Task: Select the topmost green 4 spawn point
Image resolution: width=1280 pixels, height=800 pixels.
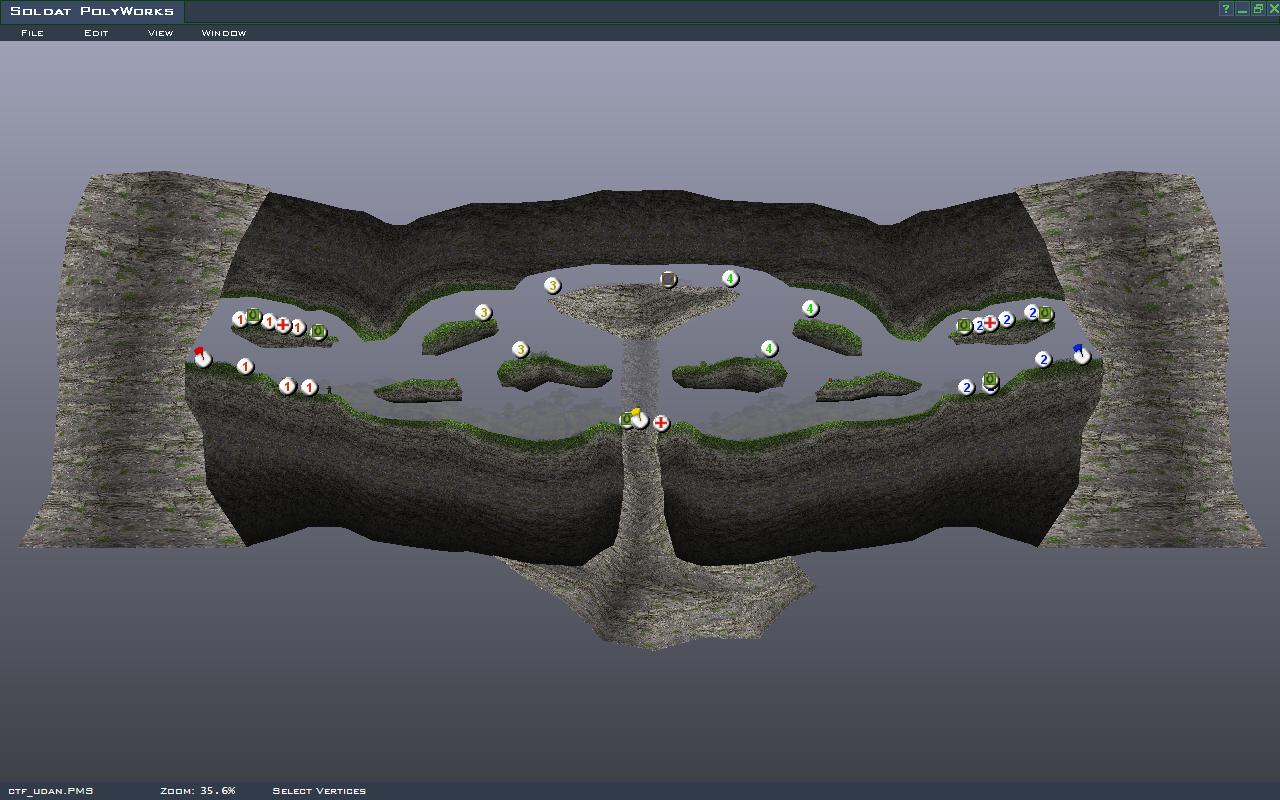Action: pyautogui.click(x=730, y=278)
